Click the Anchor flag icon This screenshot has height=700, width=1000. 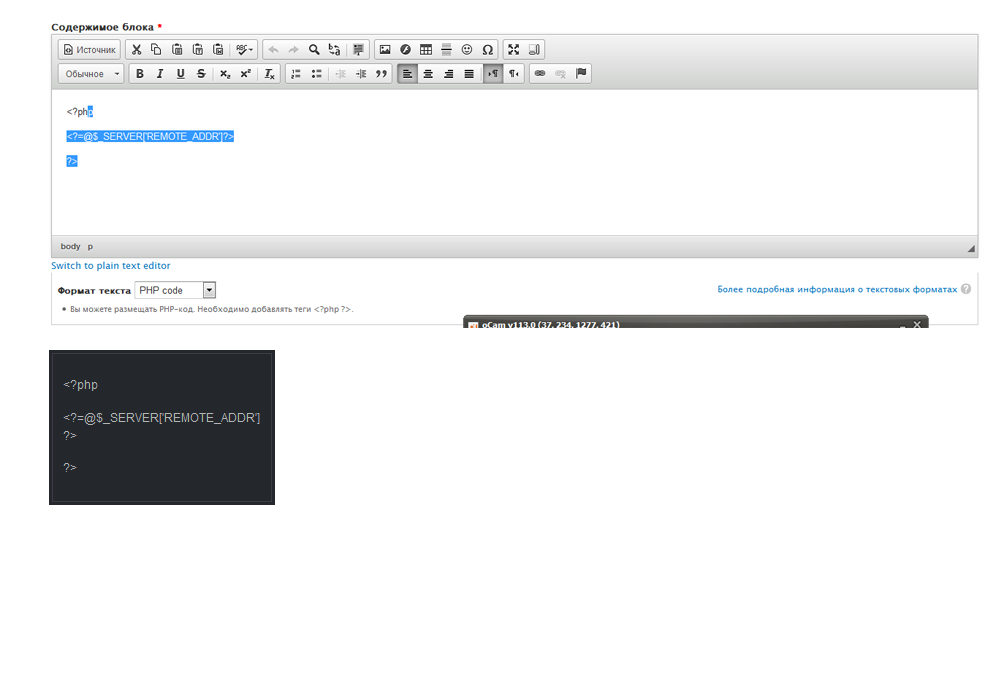[581, 74]
